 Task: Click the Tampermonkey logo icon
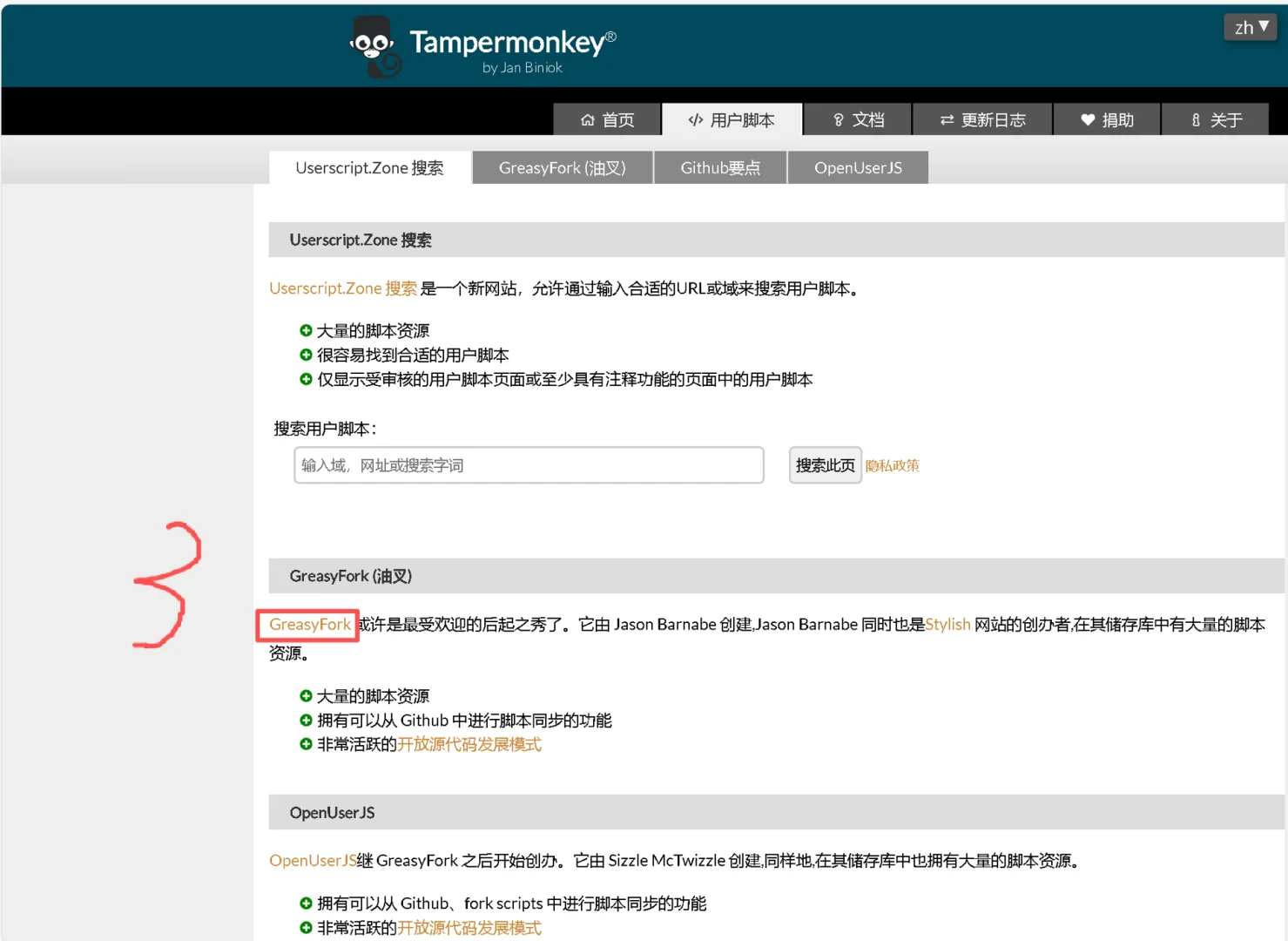pyautogui.click(x=375, y=47)
